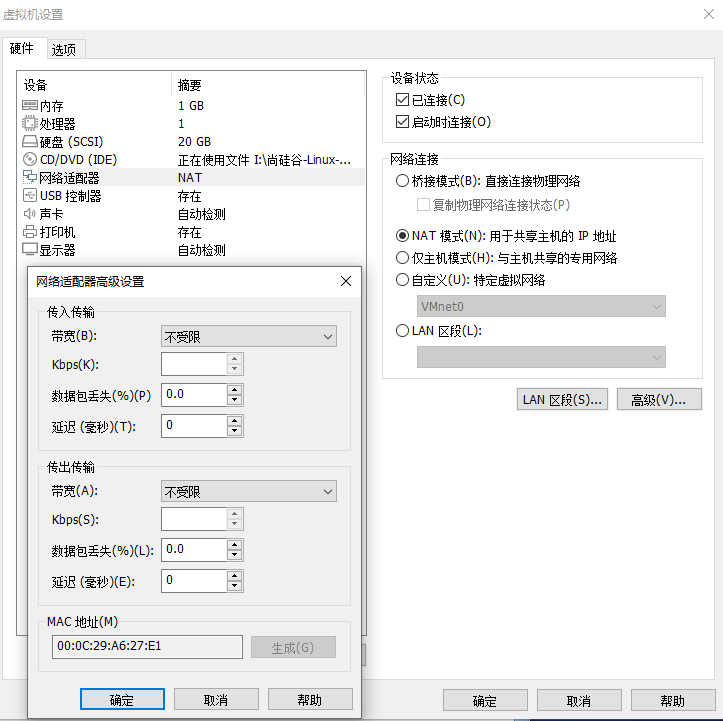Viewport: 723px width, 721px height.
Task: Select the 桥接模式(B) radio button
Action: click(x=402, y=181)
